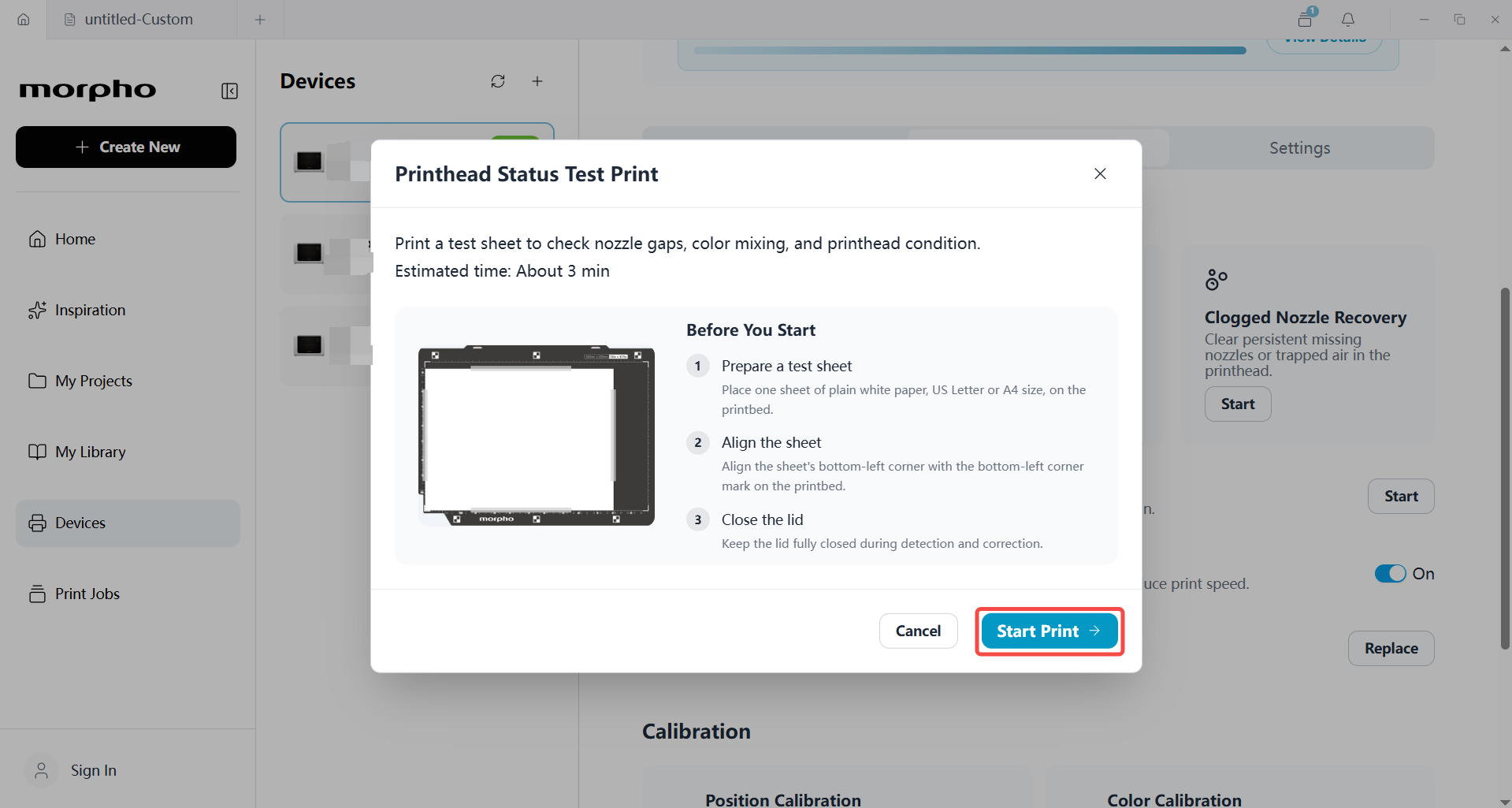The height and width of the screenshot is (808, 1512).
Task: Open the home icon in title bar
Action: pyautogui.click(x=24, y=19)
